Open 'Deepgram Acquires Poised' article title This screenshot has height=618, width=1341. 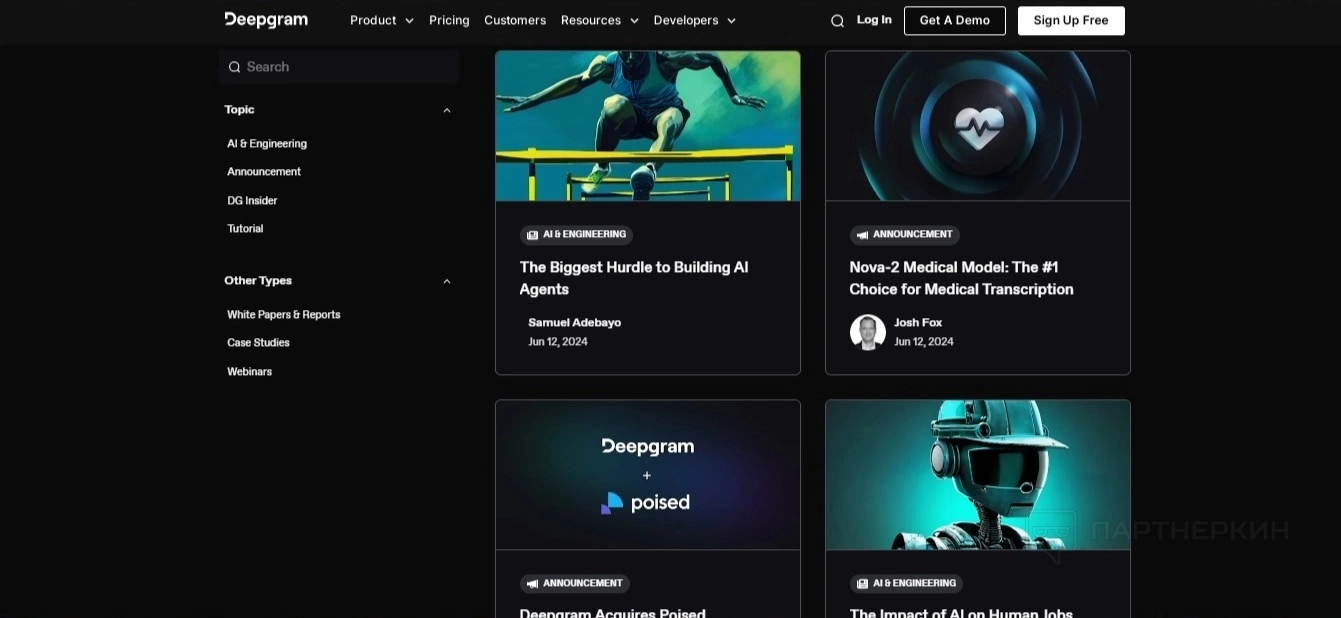613,612
